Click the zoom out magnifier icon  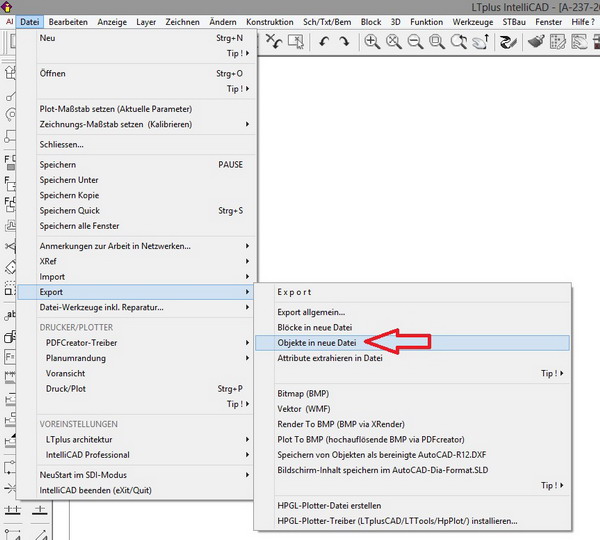(415, 41)
